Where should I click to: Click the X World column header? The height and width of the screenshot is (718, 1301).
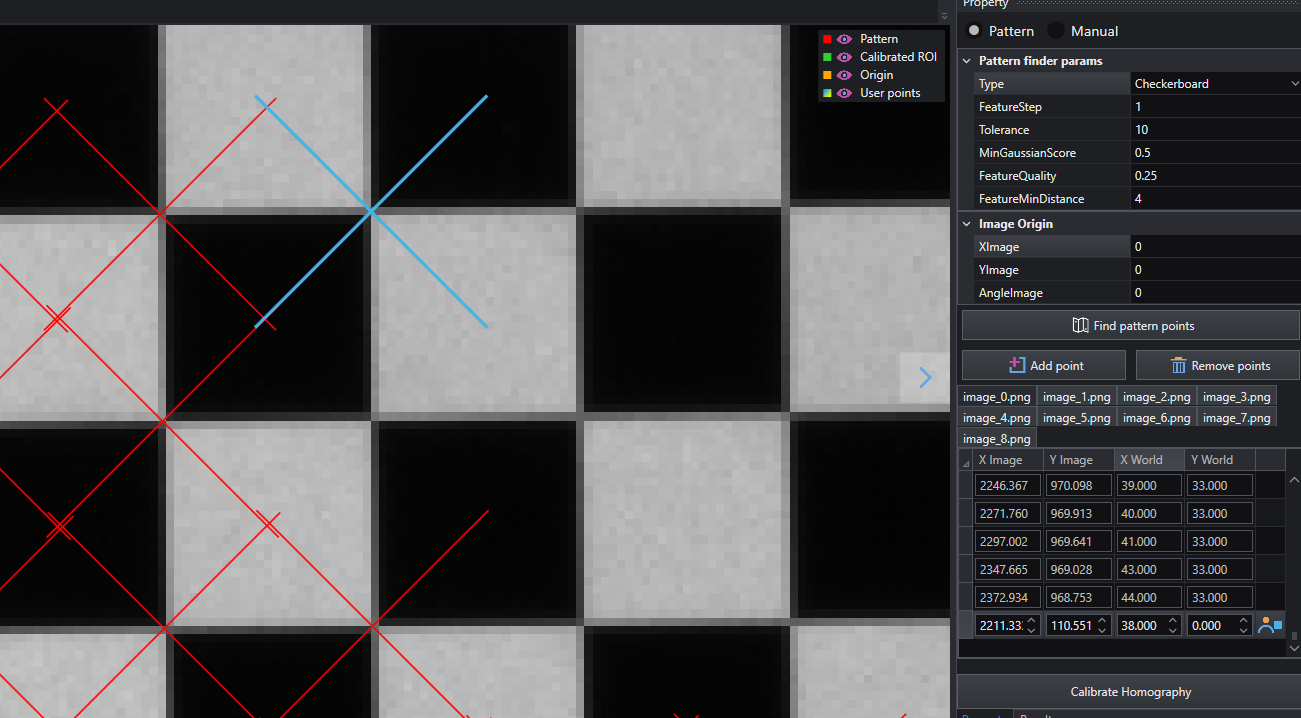tap(1150, 460)
